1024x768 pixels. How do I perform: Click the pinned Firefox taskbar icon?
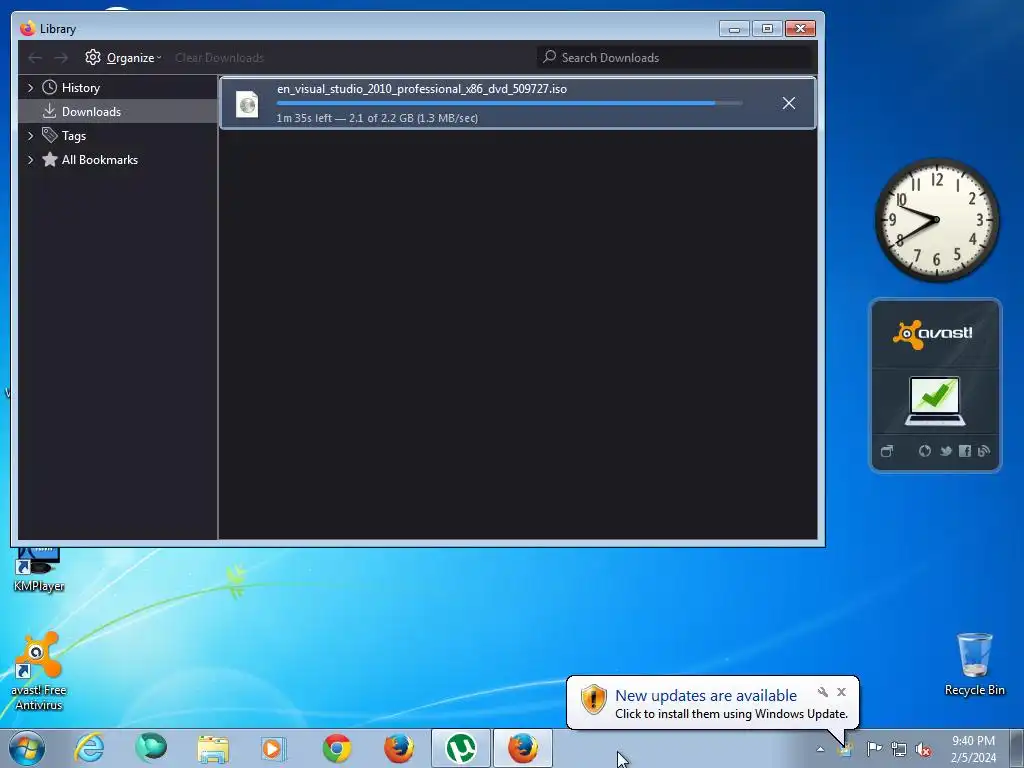pos(398,748)
